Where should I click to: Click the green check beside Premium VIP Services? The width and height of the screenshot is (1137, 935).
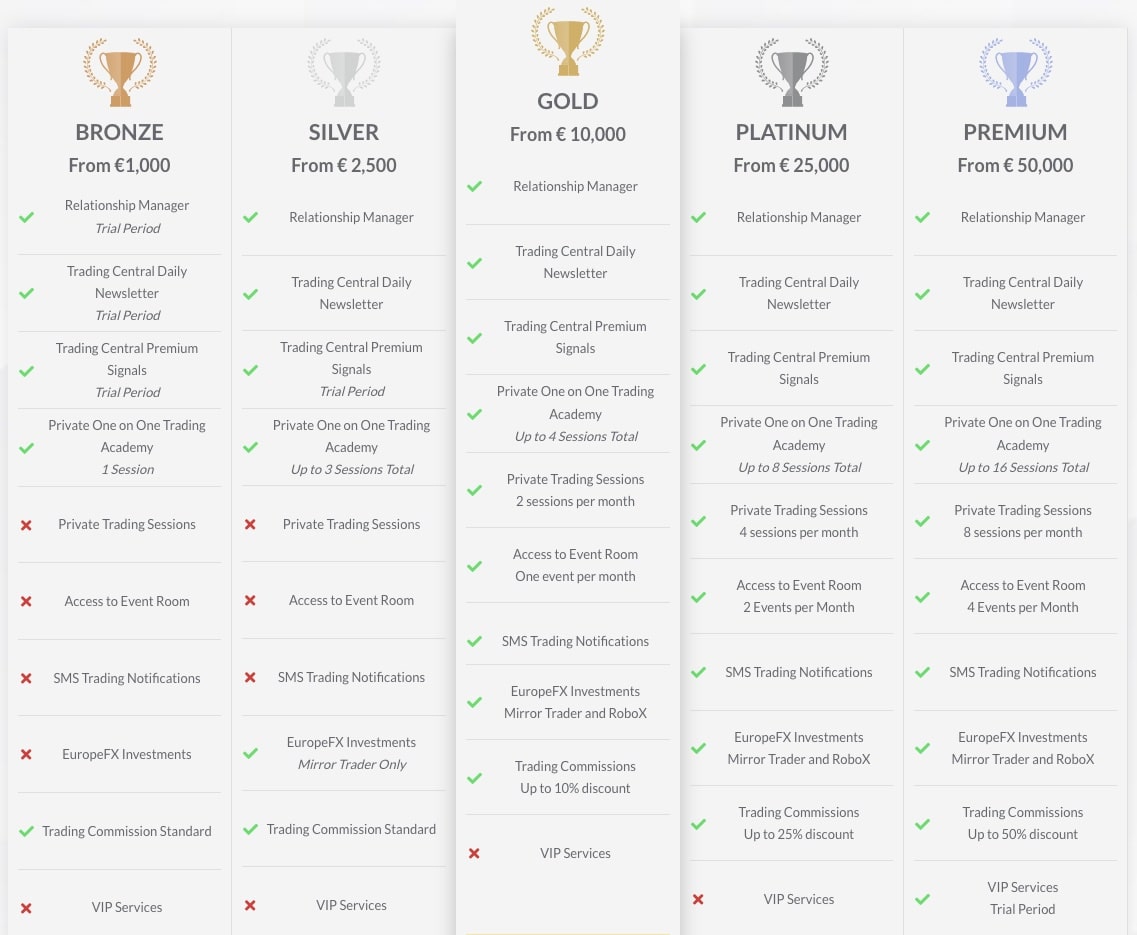coord(922,898)
